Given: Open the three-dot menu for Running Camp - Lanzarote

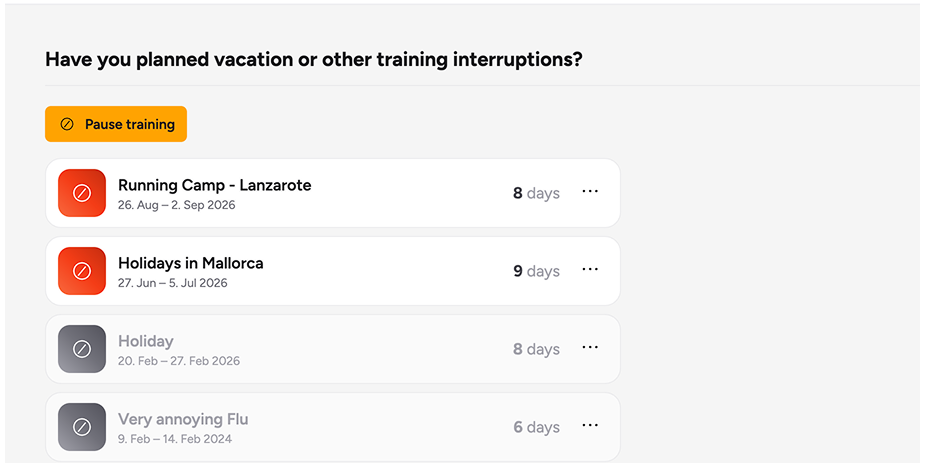Looking at the screenshot, I should click(x=590, y=191).
